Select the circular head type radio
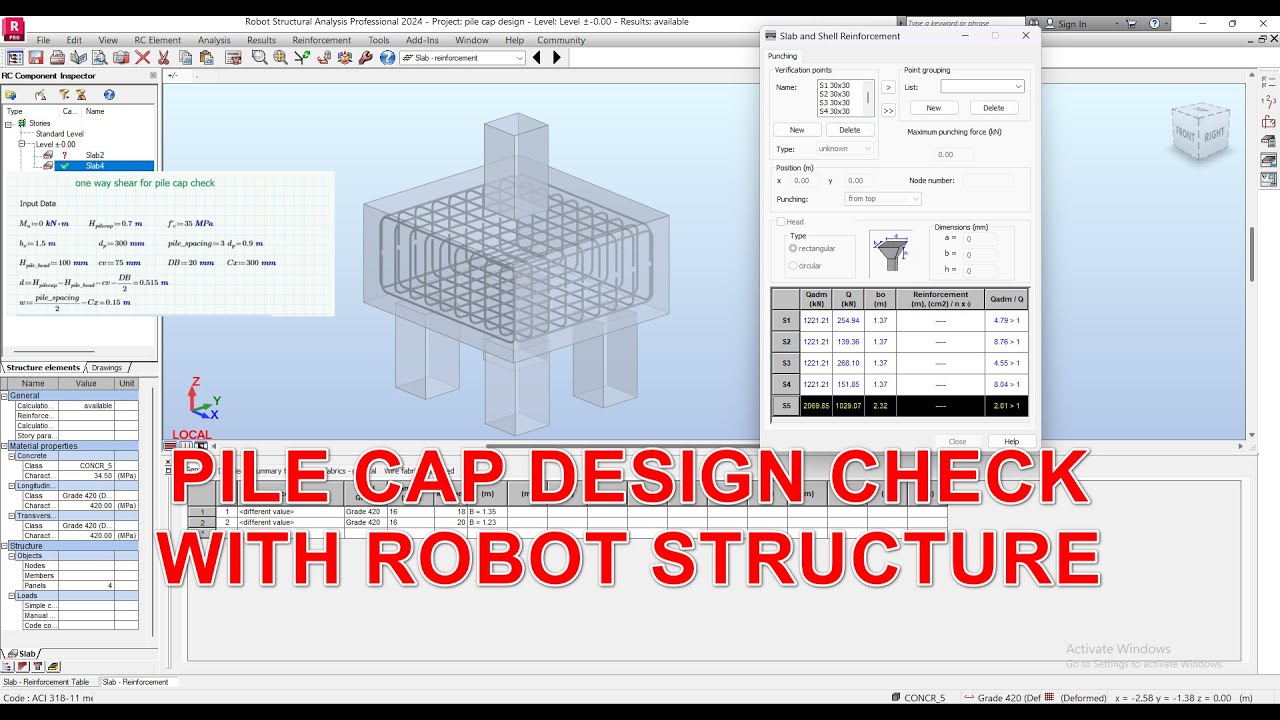The image size is (1280, 720). pos(793,265)
